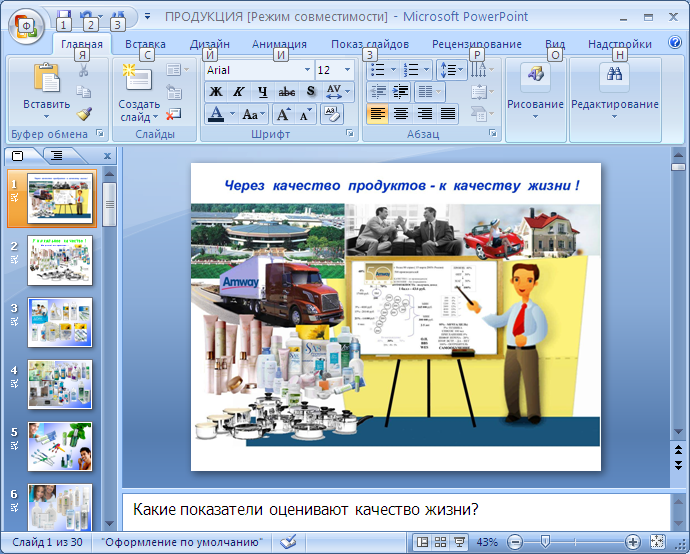The width and height of the screenshot is (690, 554).
Task: Click the Cut scissors icon
Action: [84, 70]
